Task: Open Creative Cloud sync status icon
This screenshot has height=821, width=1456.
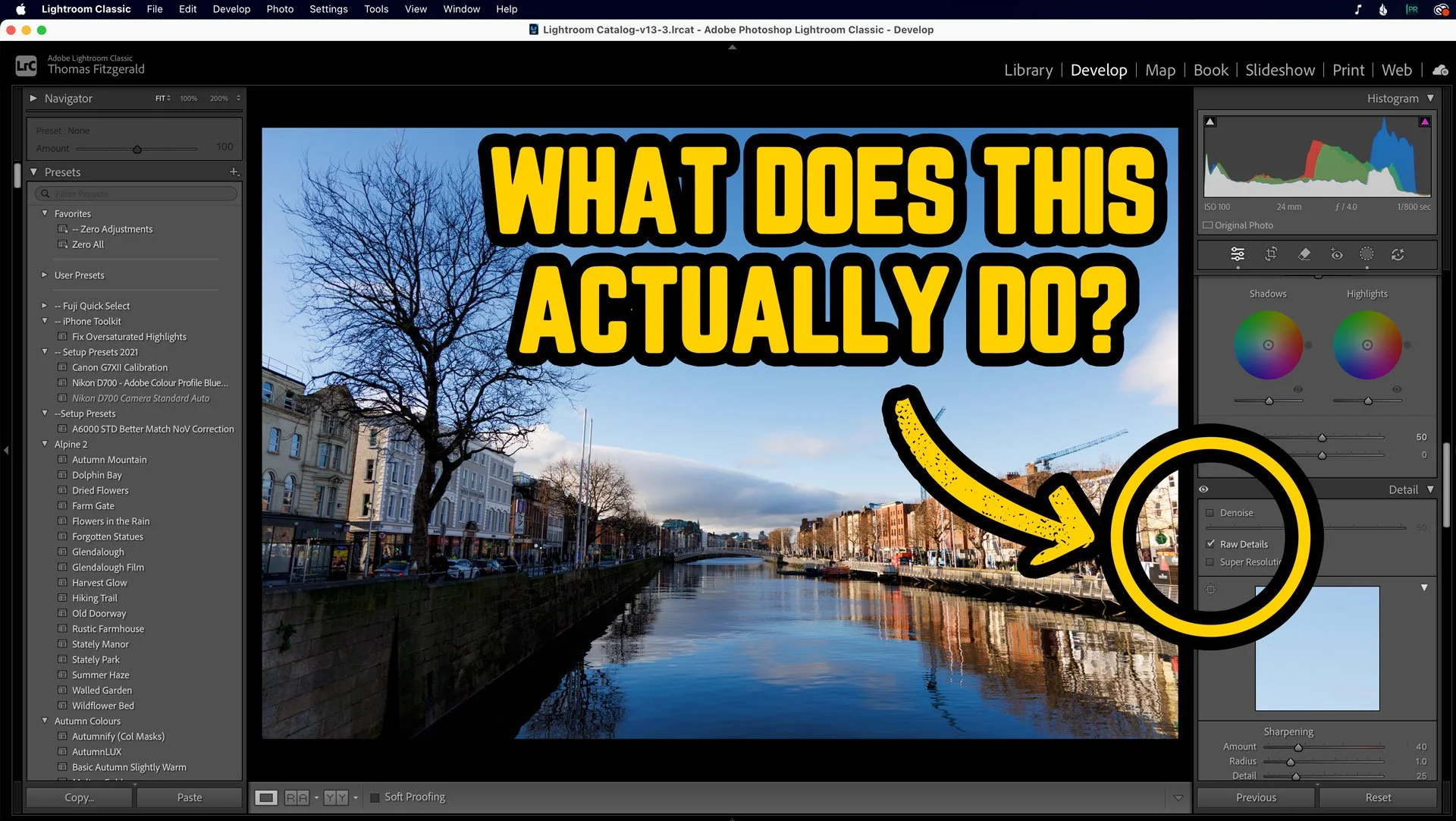Action: [x=1439, y=70]
